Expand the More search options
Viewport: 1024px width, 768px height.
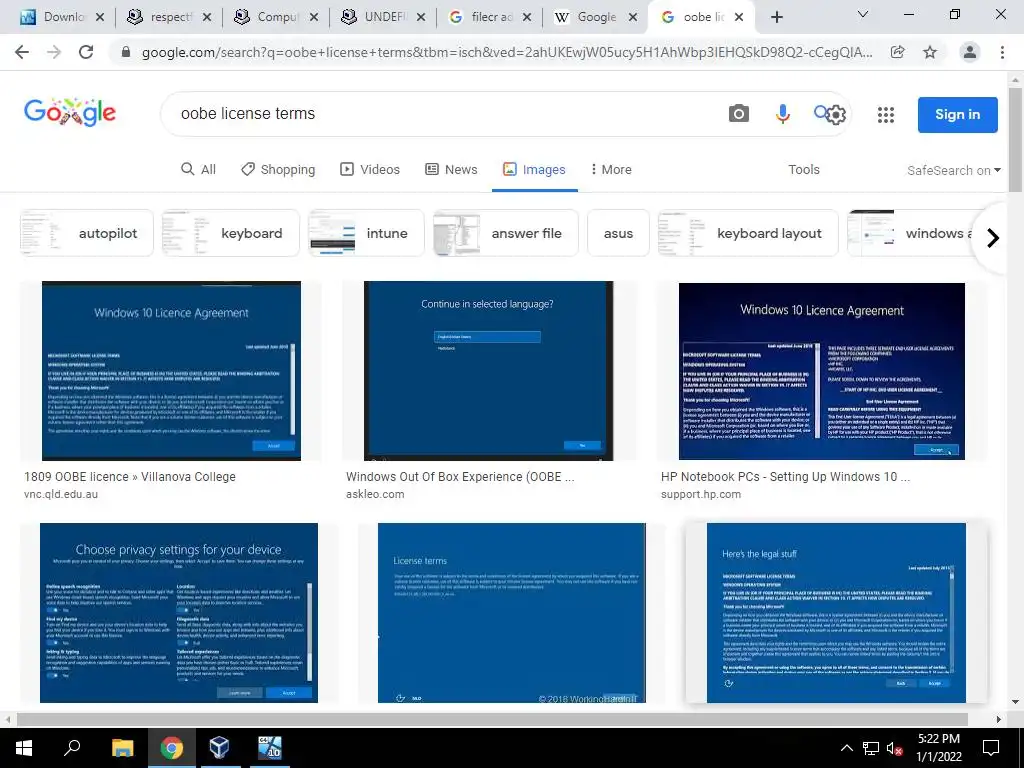click(611, 169)
